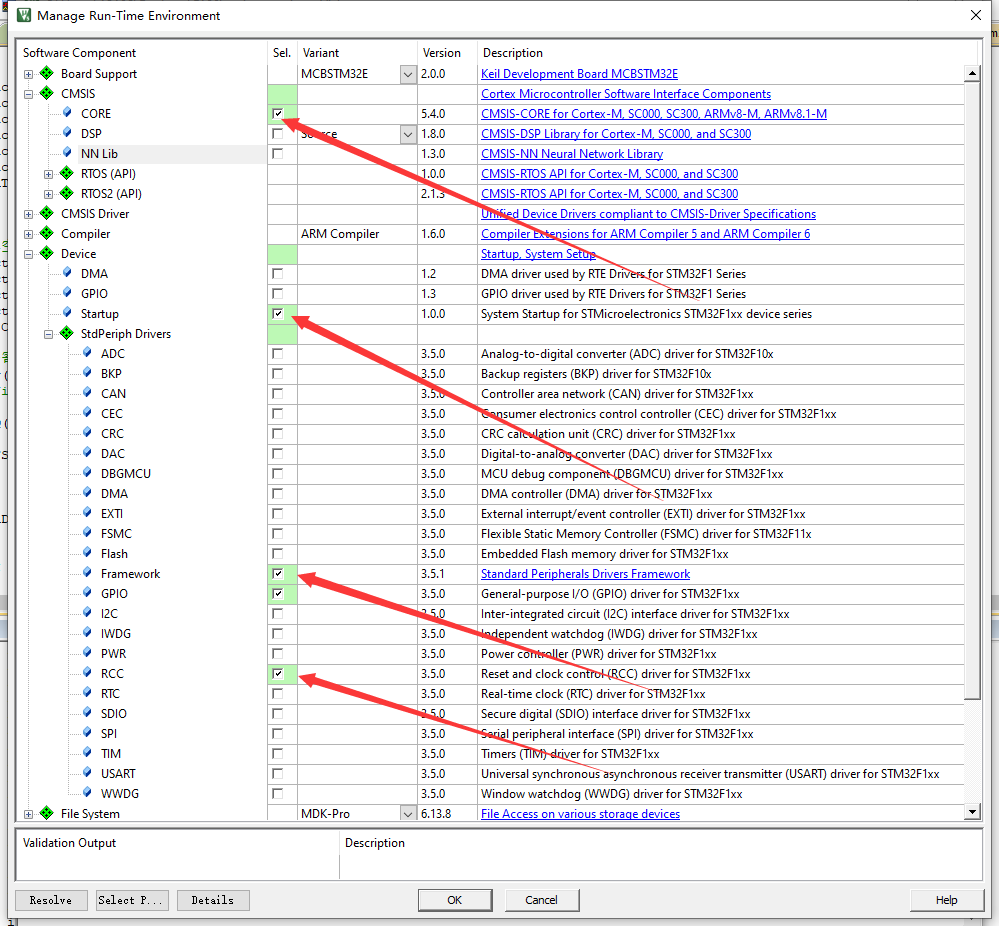Open the CMSIS-NN Neural Network Library link
The image size is (999, 926).
(572, 154)
